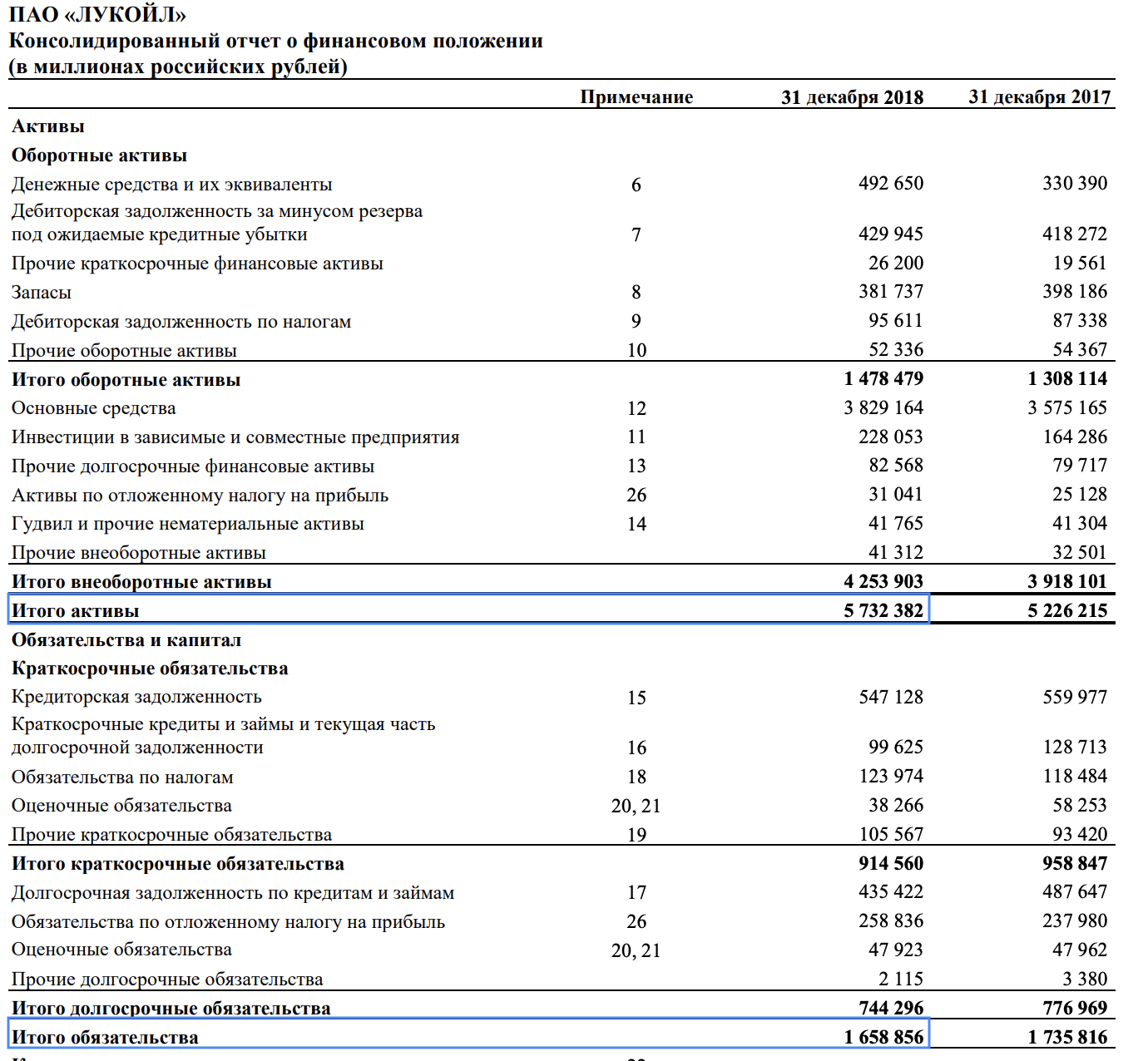This screenshot has height=1061, width=1148.
Task: Click the total 1 478 479
Action: pyautogui.click(x=883, y=379)
